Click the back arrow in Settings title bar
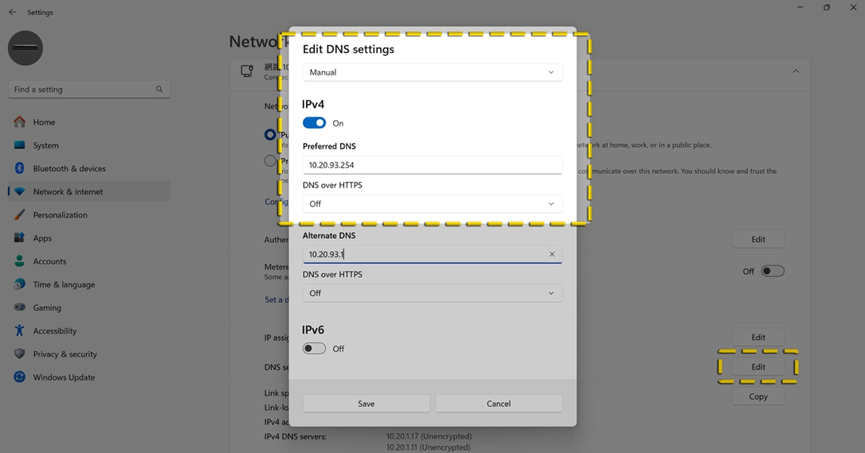Viewport: 865px width, 453px height. click(x=12, y=12)
